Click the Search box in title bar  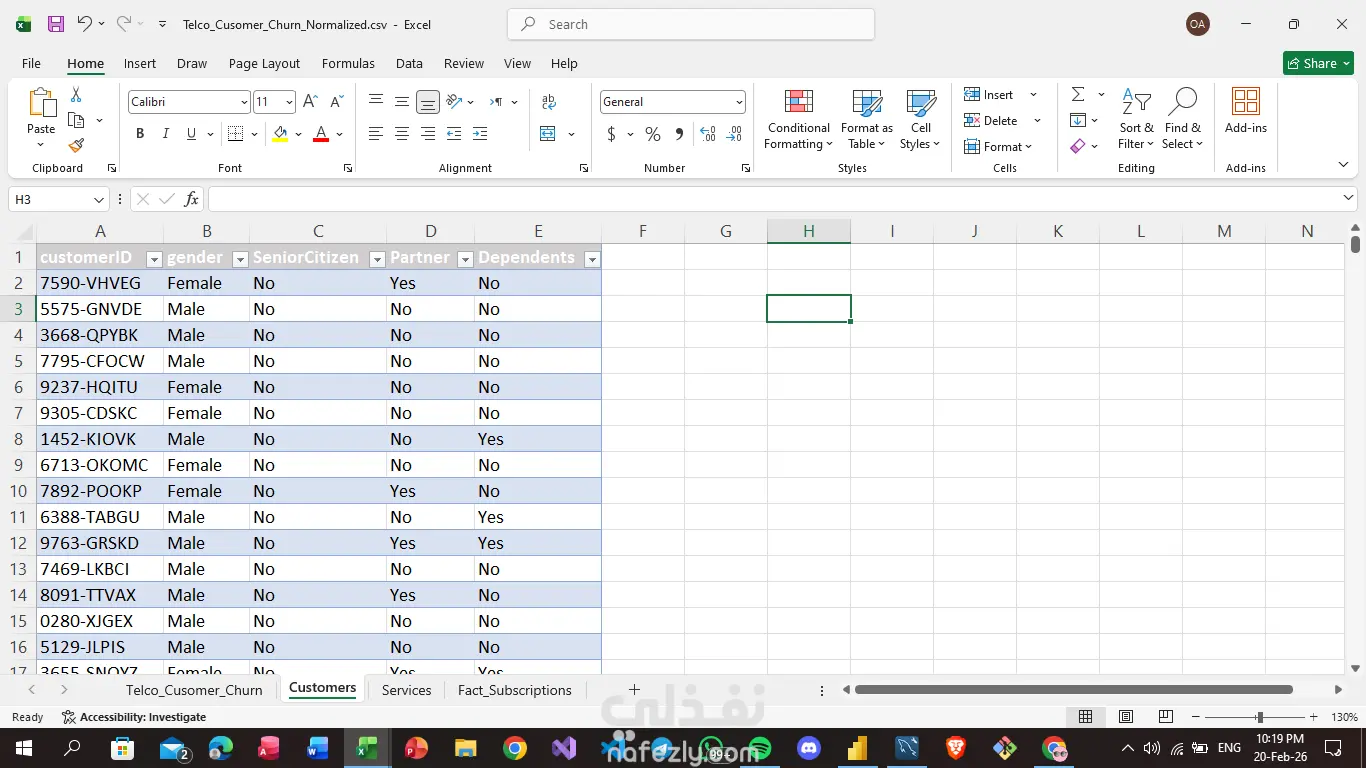[x=691, y=24]
